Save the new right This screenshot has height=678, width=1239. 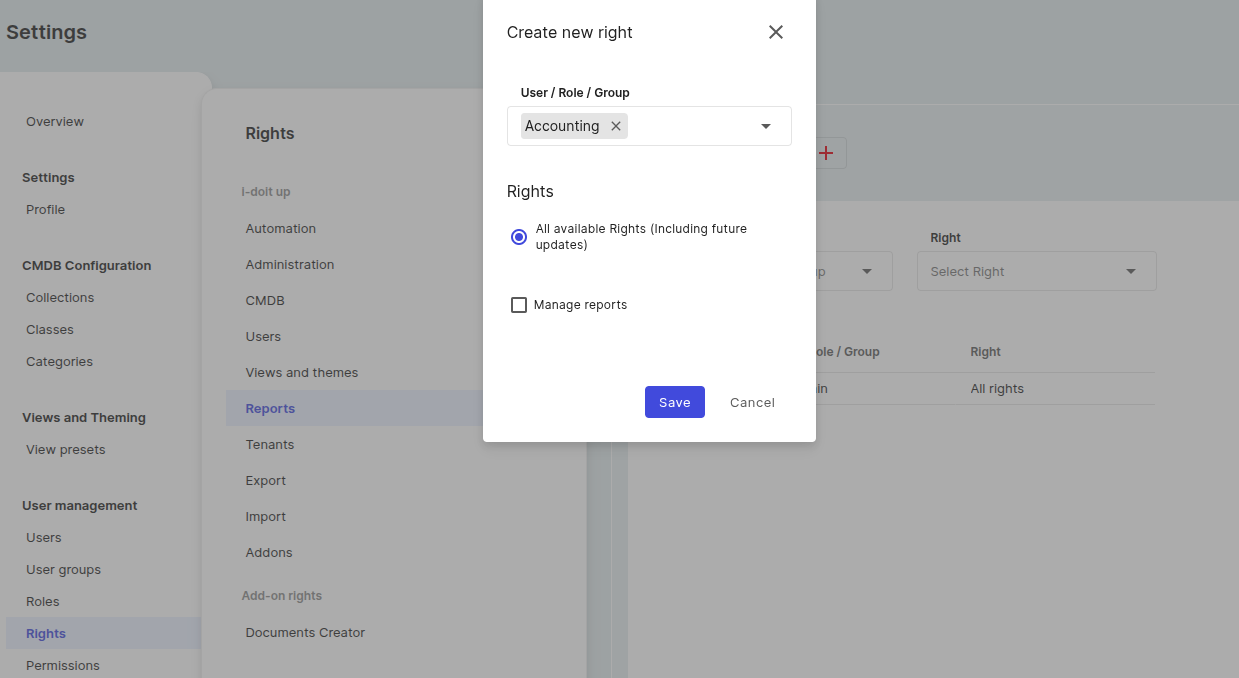(x=674, y=402)
